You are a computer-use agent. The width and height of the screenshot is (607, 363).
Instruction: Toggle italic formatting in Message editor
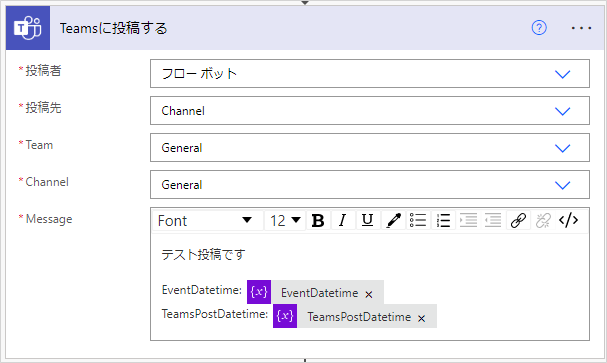click(x=342, y=221)
